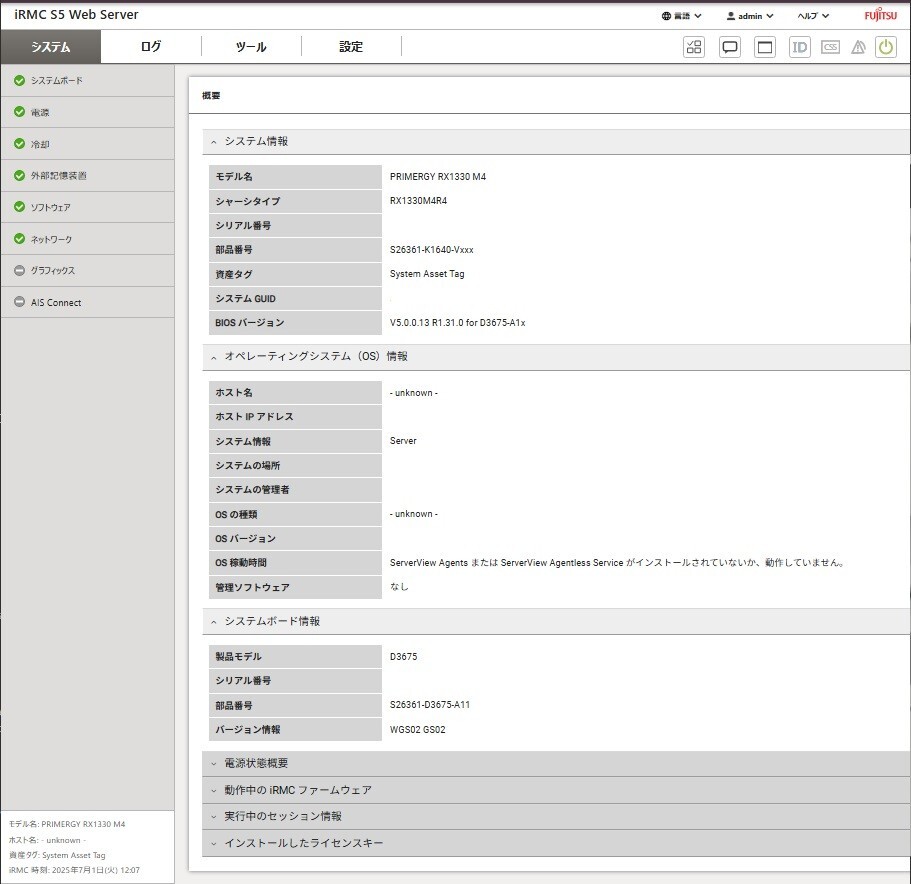911x884 pixels.
Task: Switch to the システム tab
Action: [x=51, y=46]
